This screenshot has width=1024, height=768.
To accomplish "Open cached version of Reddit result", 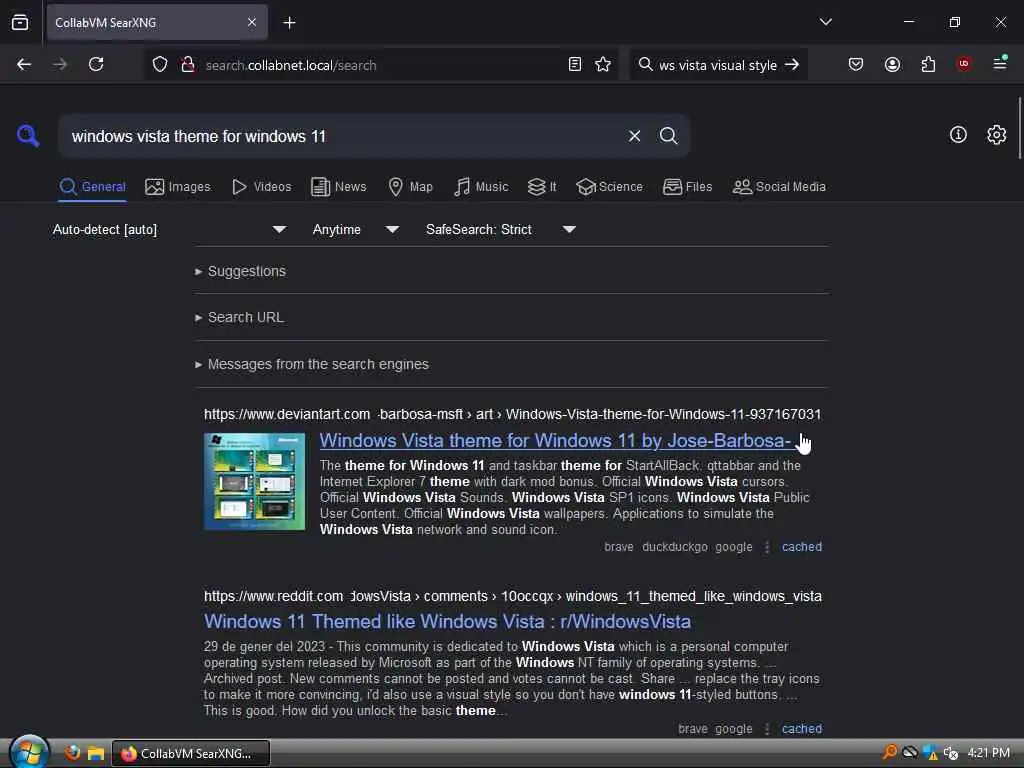I will (802, 729).
